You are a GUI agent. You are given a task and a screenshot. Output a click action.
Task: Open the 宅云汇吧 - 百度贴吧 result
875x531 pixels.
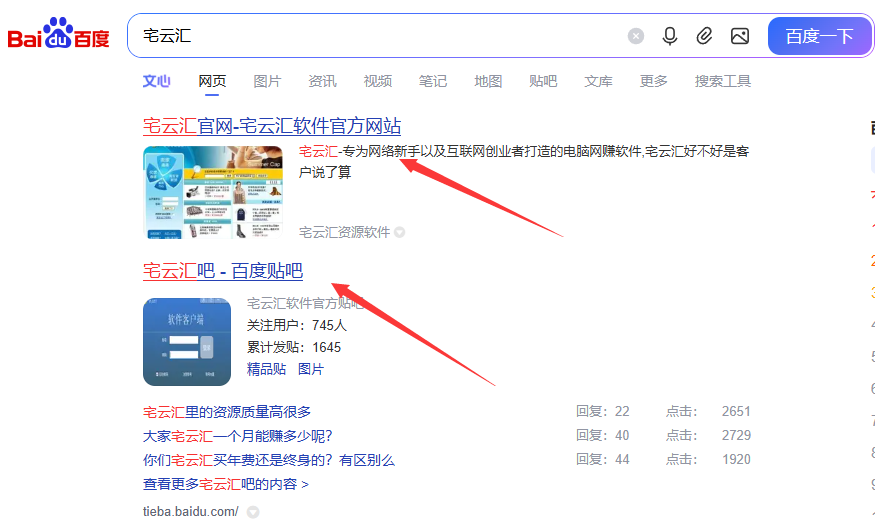coord(223,271)
